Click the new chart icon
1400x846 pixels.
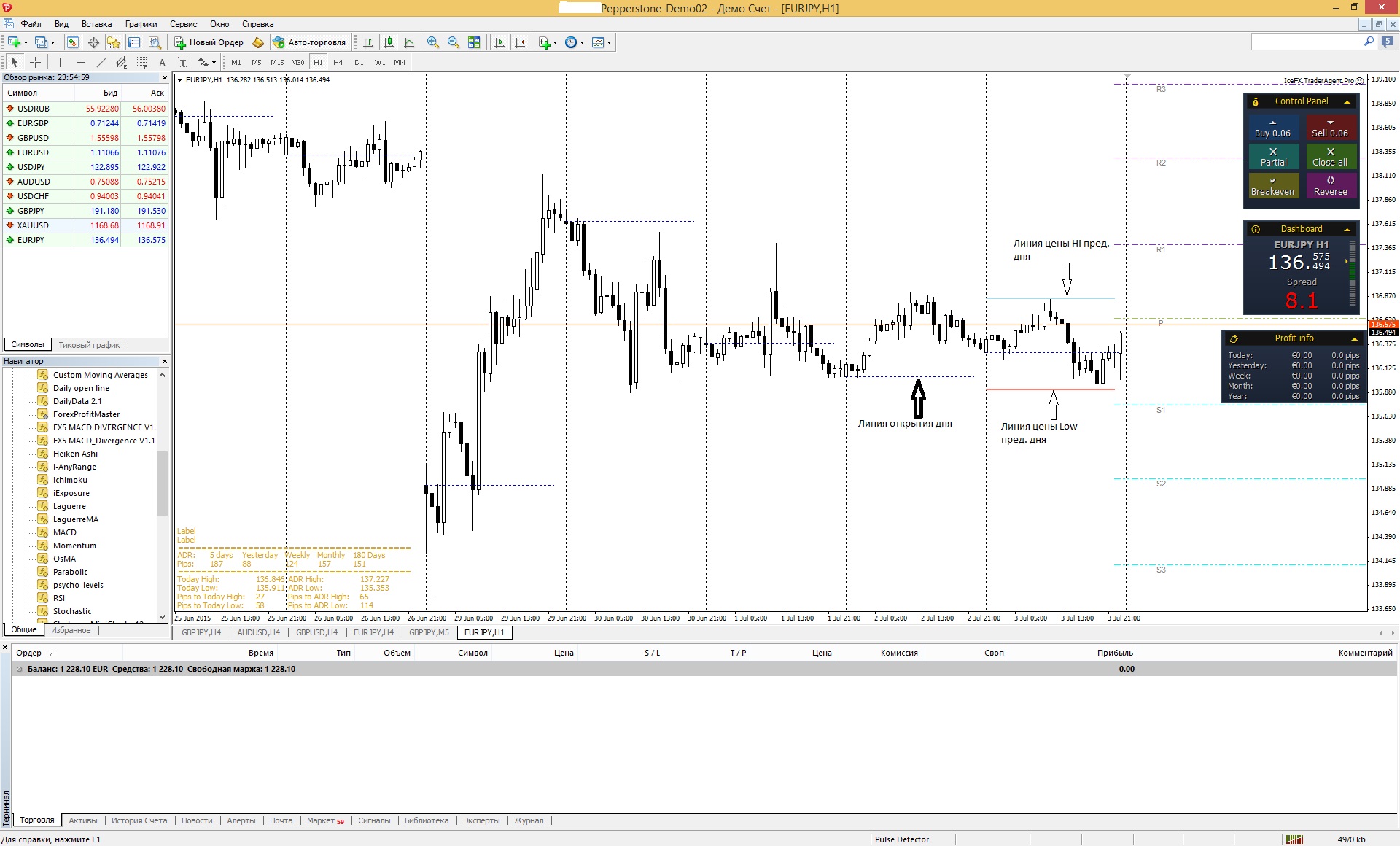pyautogui.click(x=14, y=42)
